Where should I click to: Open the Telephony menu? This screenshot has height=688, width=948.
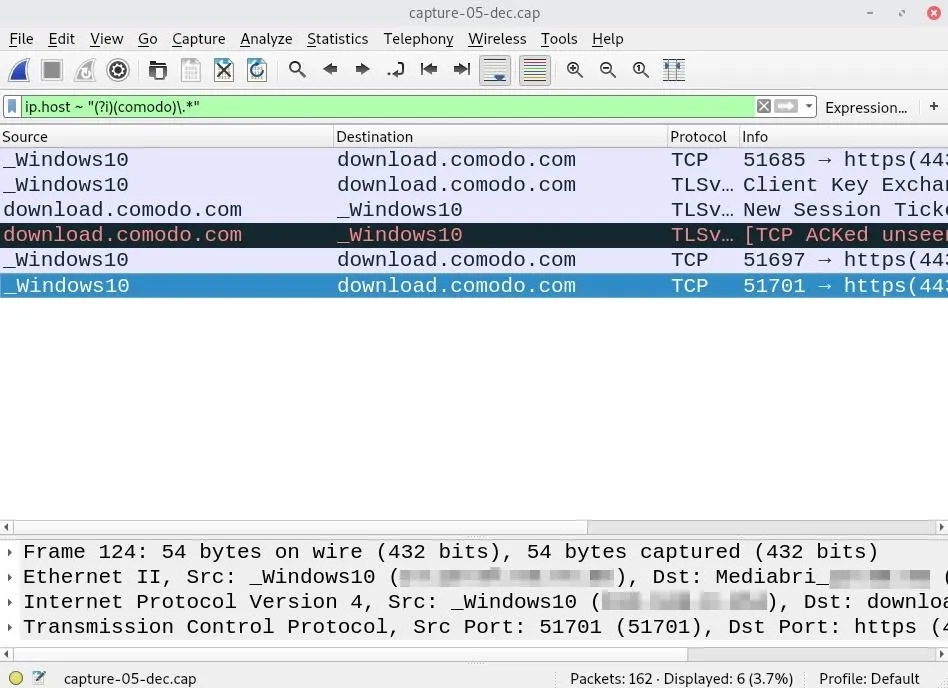point(418,39)
